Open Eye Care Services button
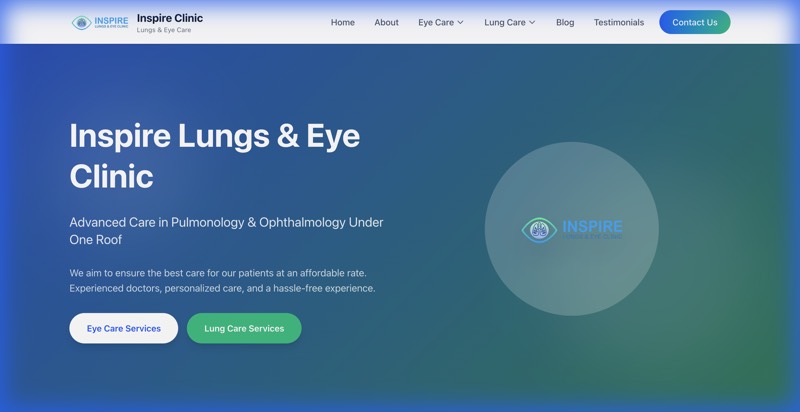This screenshot has height=412, width=800. [123, 328]
